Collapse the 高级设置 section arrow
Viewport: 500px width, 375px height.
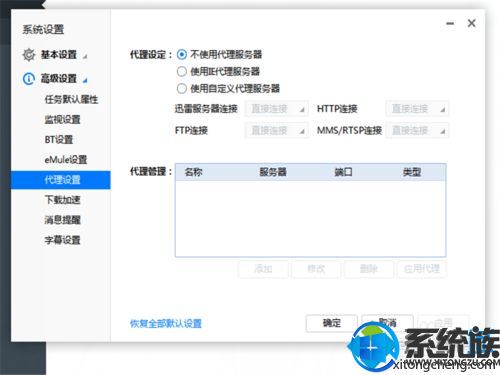pyautogui.click(x=85, y=80)
